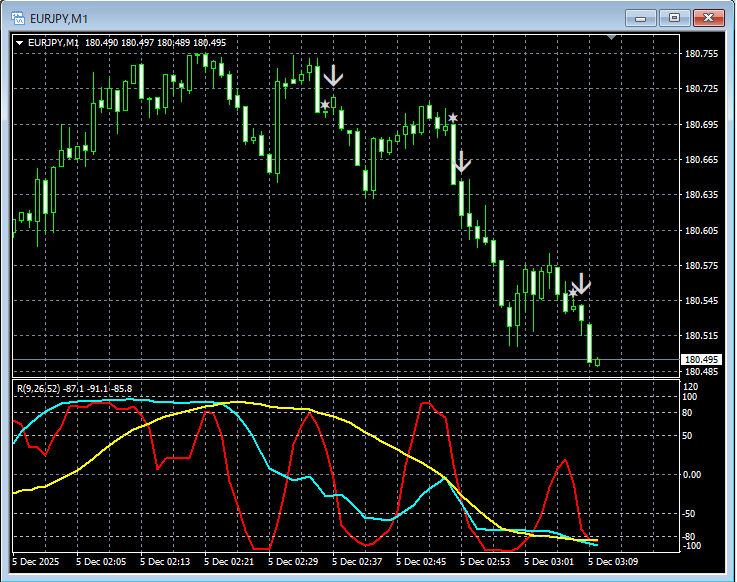
Task: Click the first down arrow signal near 02:29
Action: [333, 75]
